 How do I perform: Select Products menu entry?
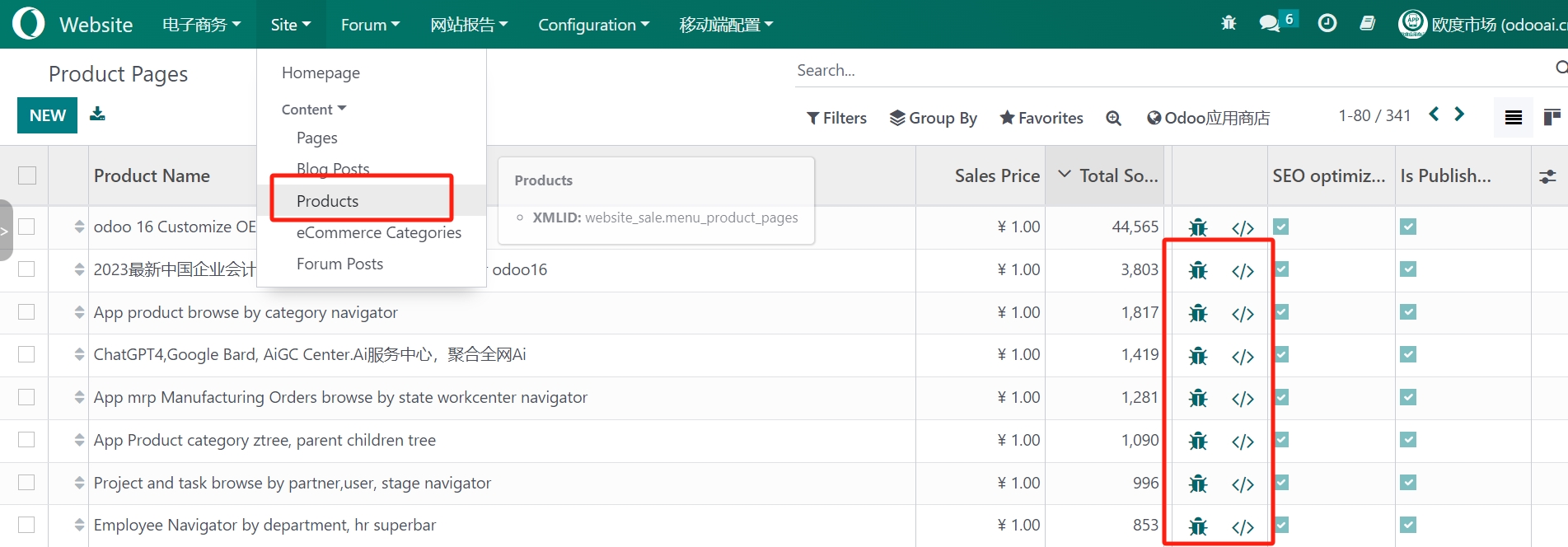click(328, 201)
